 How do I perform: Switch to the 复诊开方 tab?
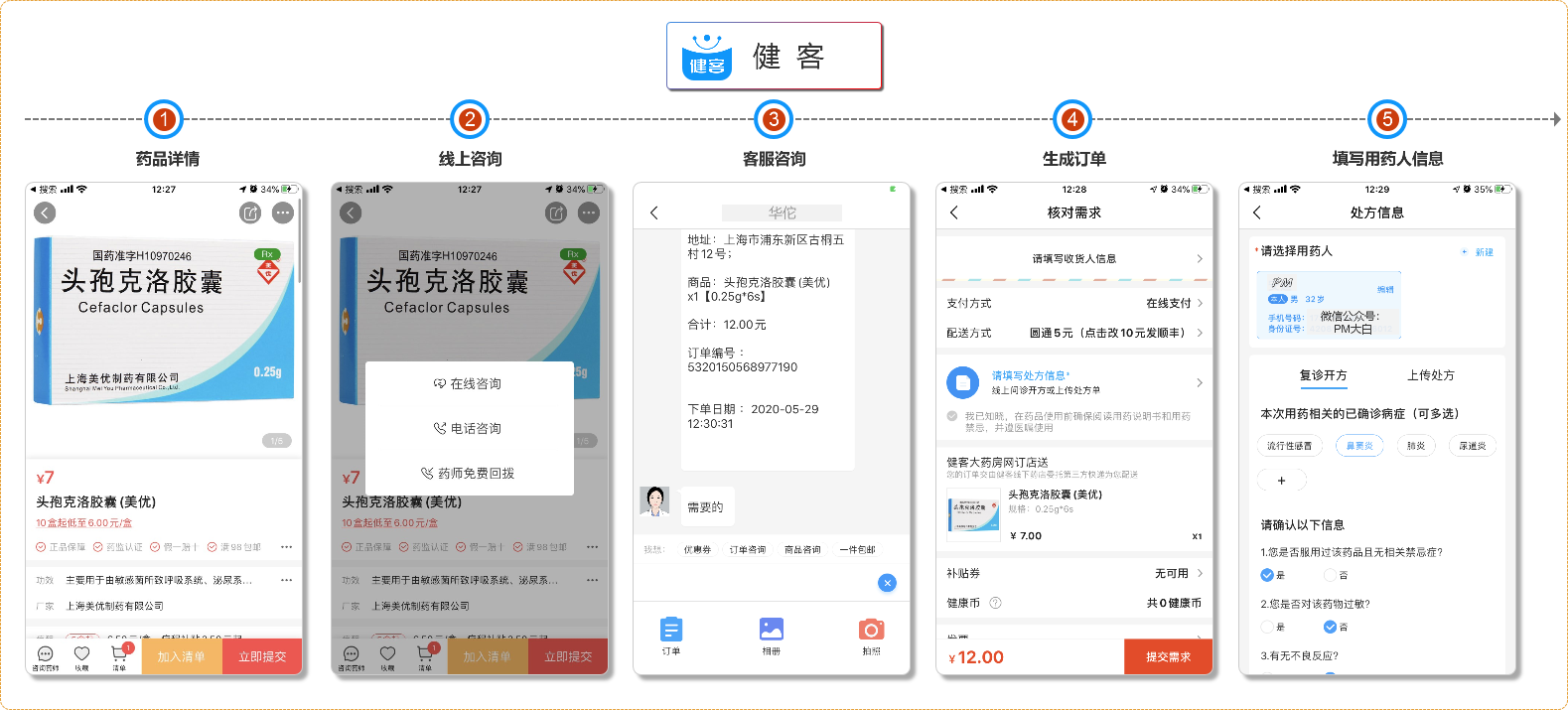point(1323,375)
